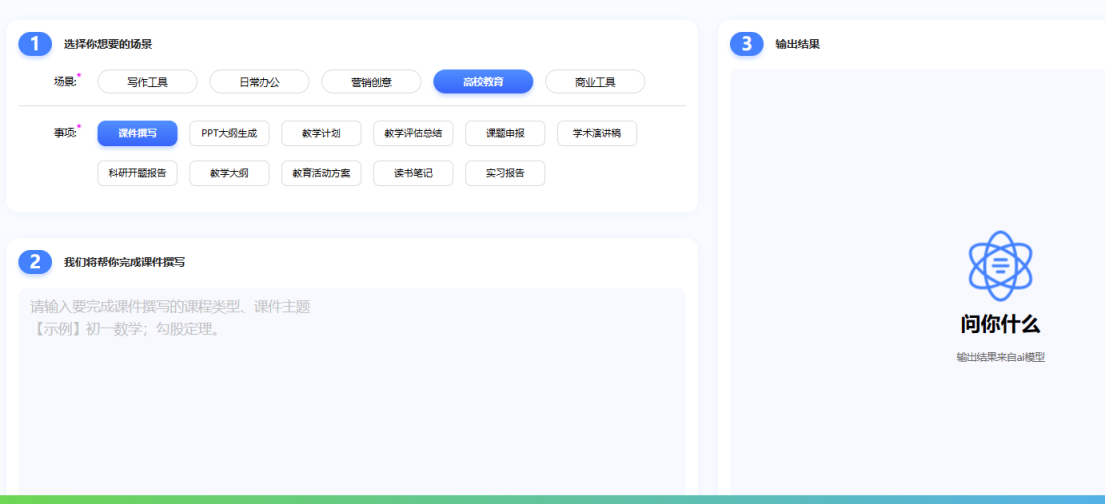
Task: Choose PPT大纲生成 task
Action: click(229, 134)
